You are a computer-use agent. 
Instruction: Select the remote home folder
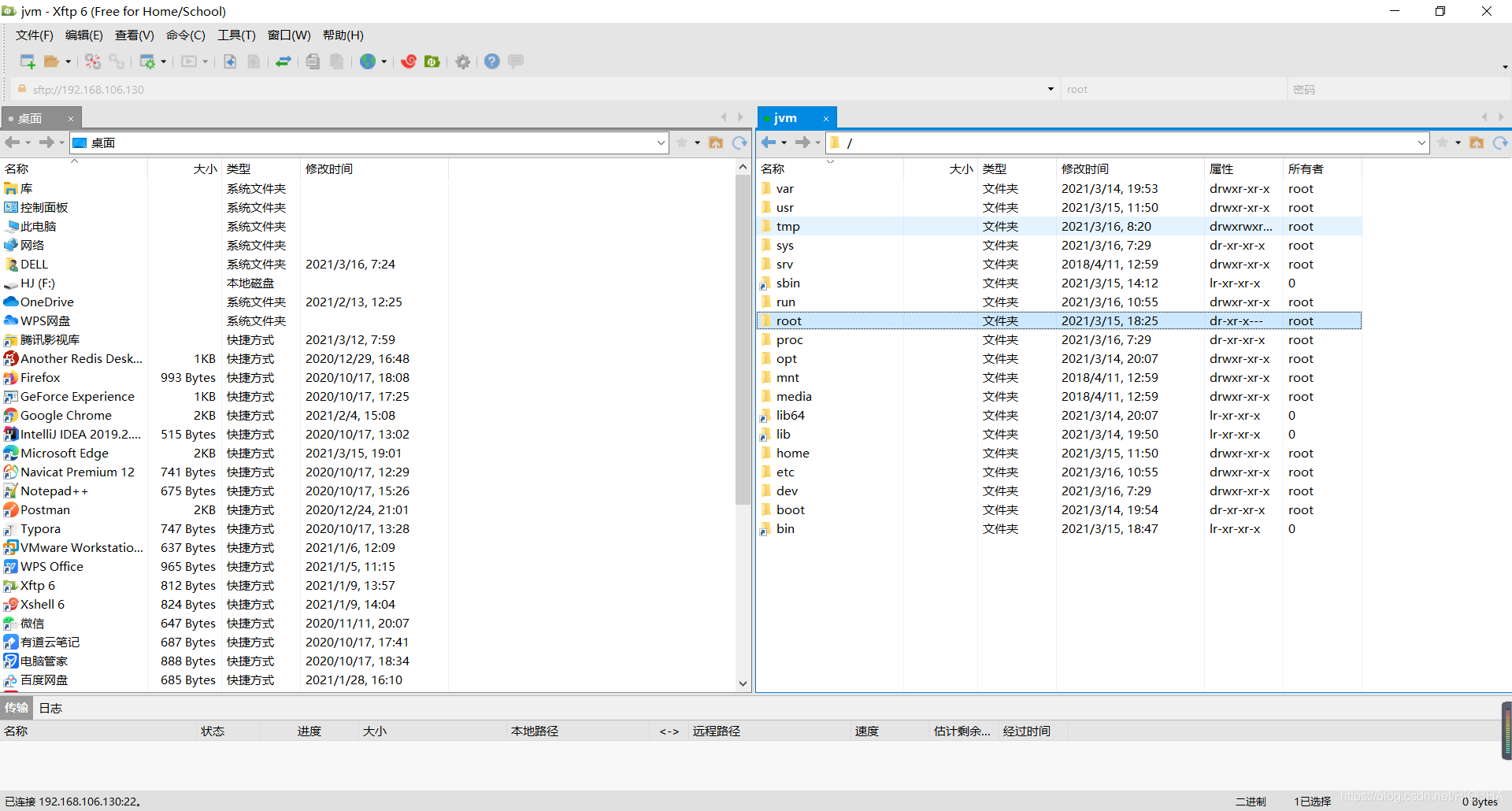tap(1059, 454)
